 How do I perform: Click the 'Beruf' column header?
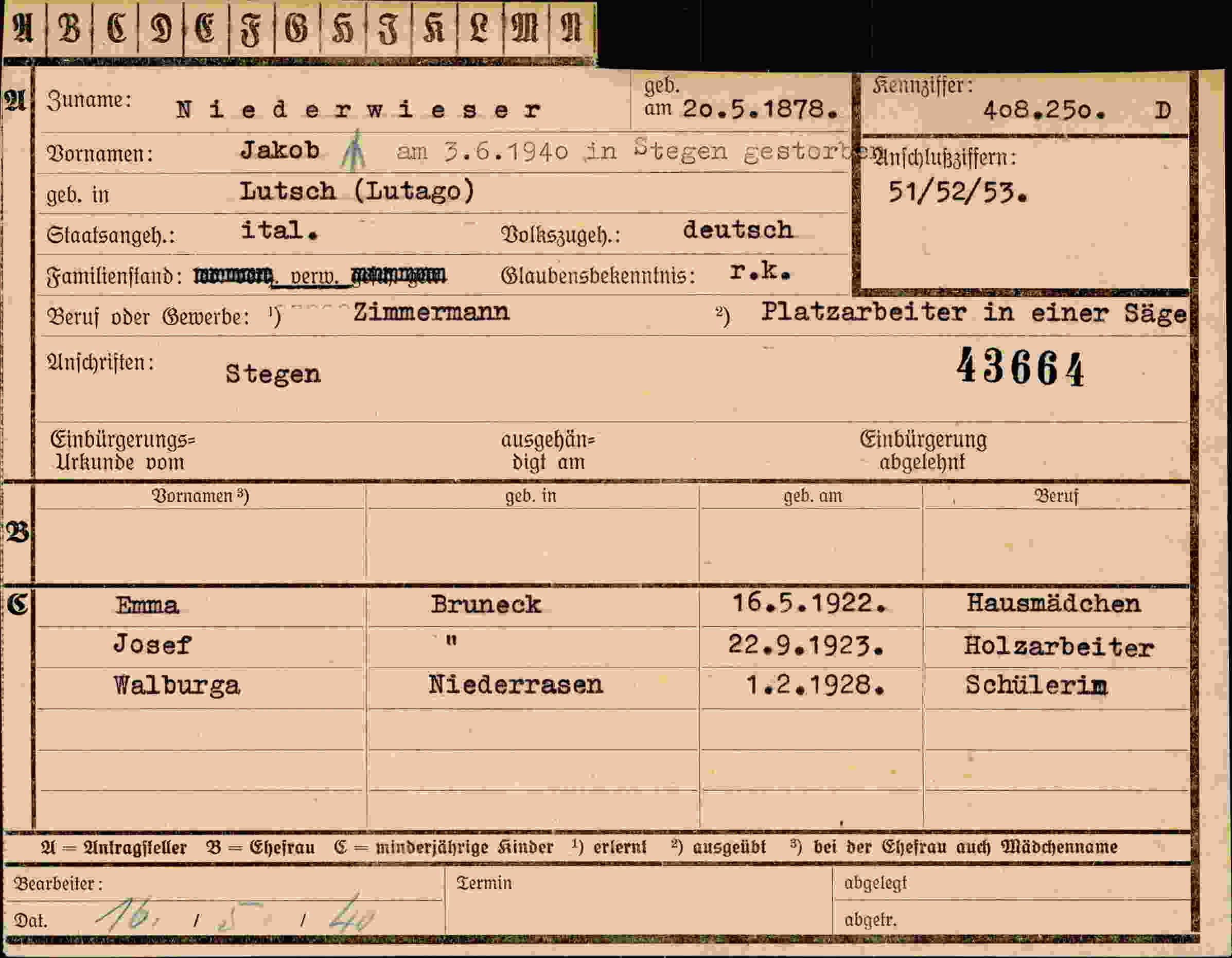click(x=1056, y=496)
